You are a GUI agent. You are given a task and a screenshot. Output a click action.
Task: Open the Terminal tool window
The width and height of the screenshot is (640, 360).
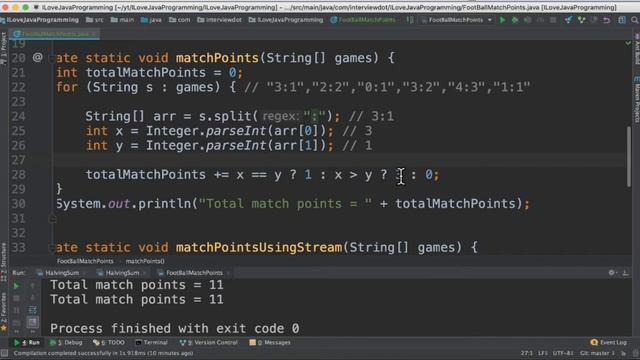point(151,342)
